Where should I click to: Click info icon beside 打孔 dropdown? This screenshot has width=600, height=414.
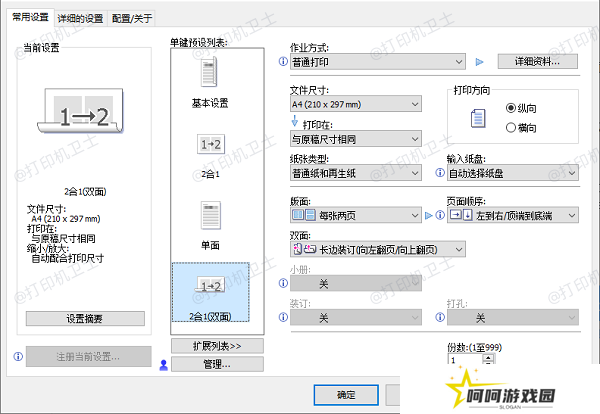440,317
